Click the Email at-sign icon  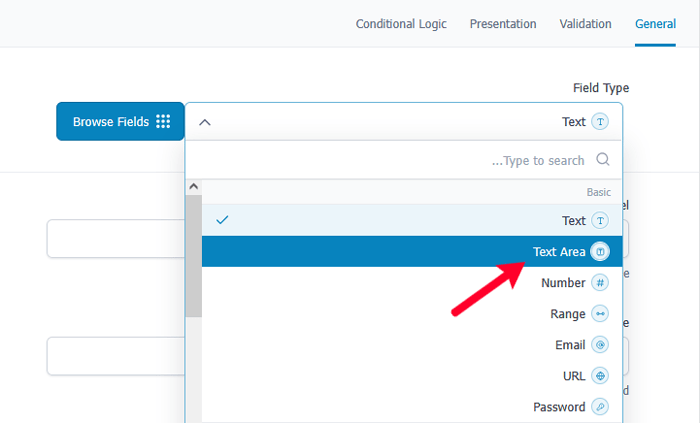[600, 345]
